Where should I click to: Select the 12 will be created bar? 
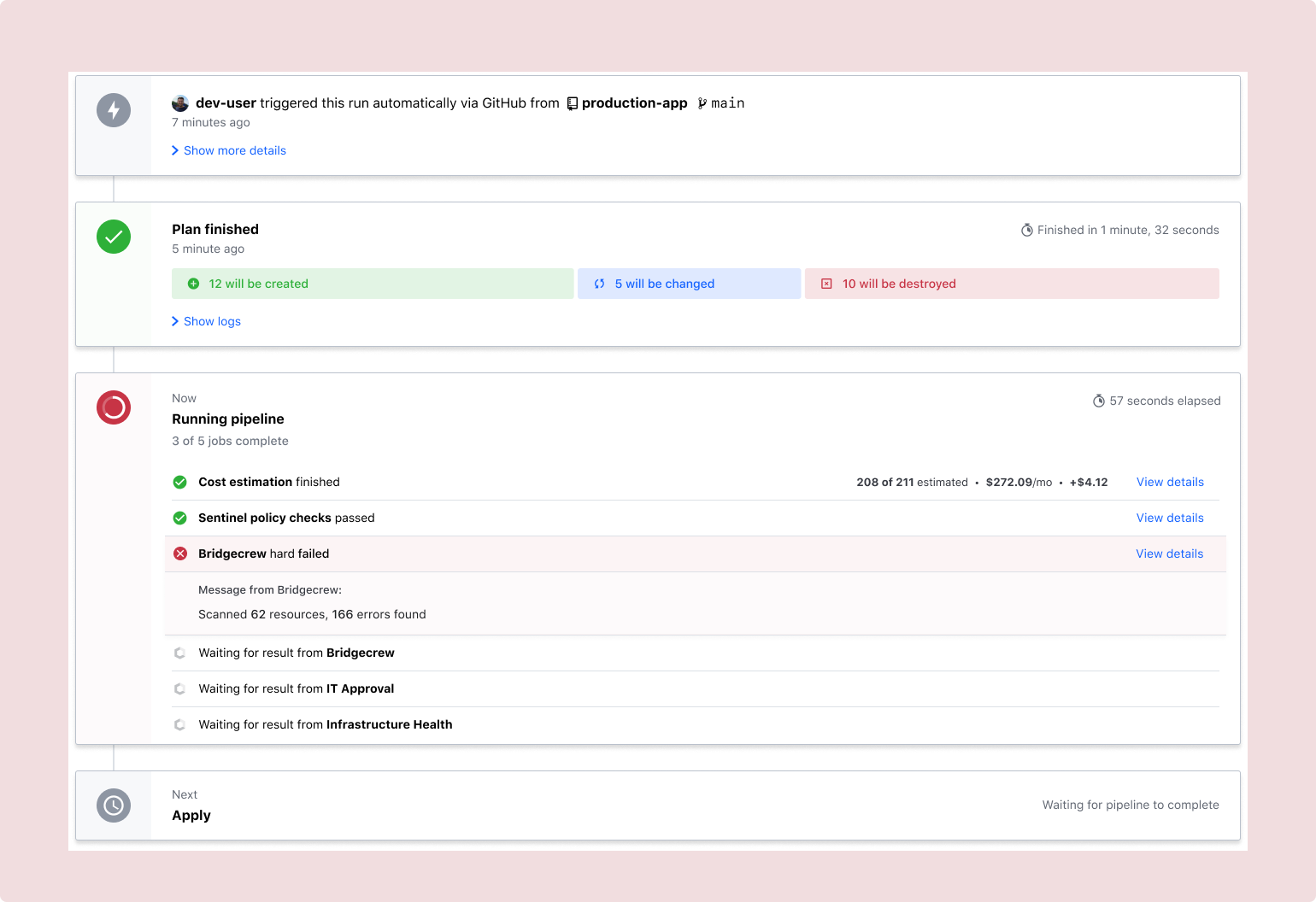[x=373, y=284]
